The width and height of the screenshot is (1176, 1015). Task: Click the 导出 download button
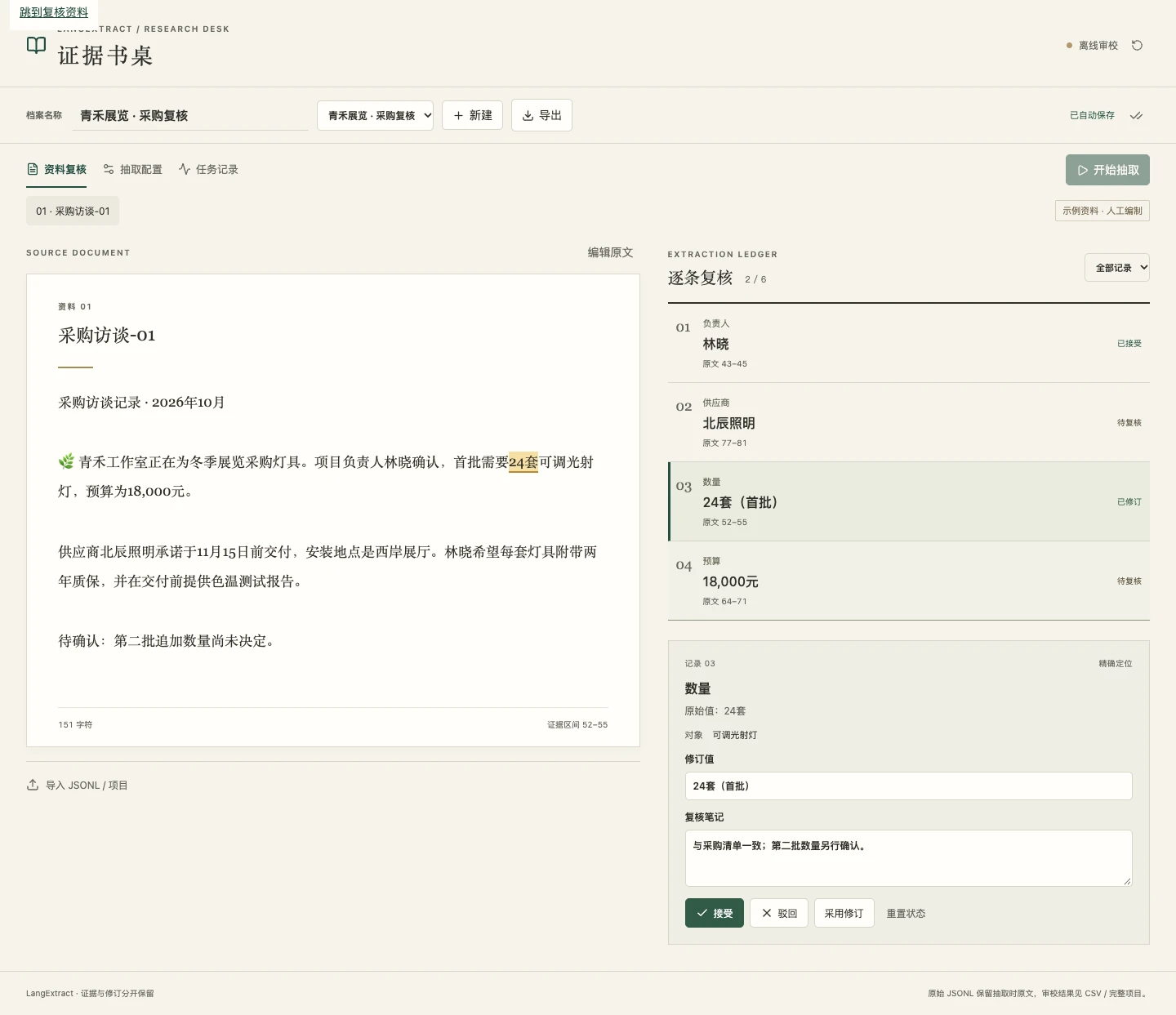[x=541, y=115]
